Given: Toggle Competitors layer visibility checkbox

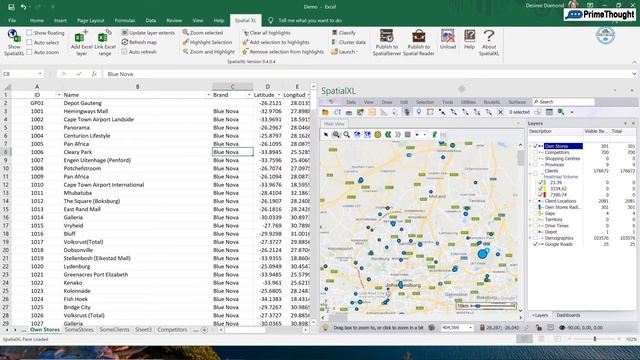Looking at the screenshot, I should point(536,152).
